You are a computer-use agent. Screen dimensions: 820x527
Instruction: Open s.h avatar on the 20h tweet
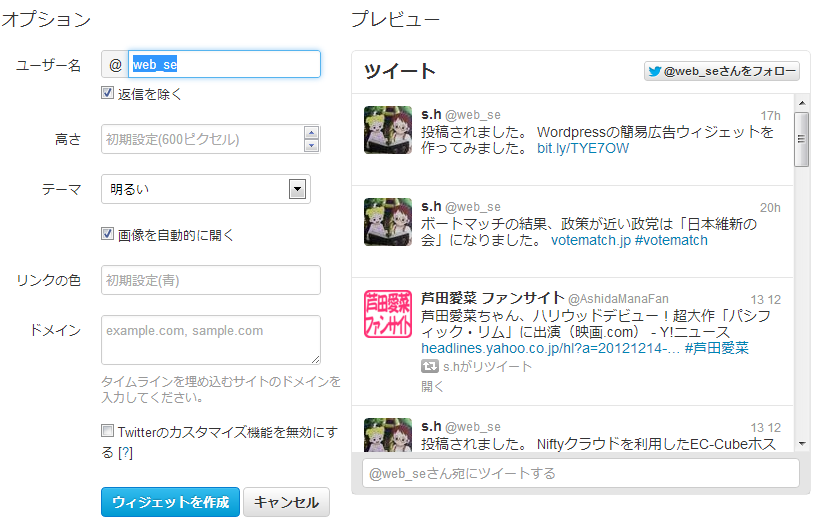point(388,222)
